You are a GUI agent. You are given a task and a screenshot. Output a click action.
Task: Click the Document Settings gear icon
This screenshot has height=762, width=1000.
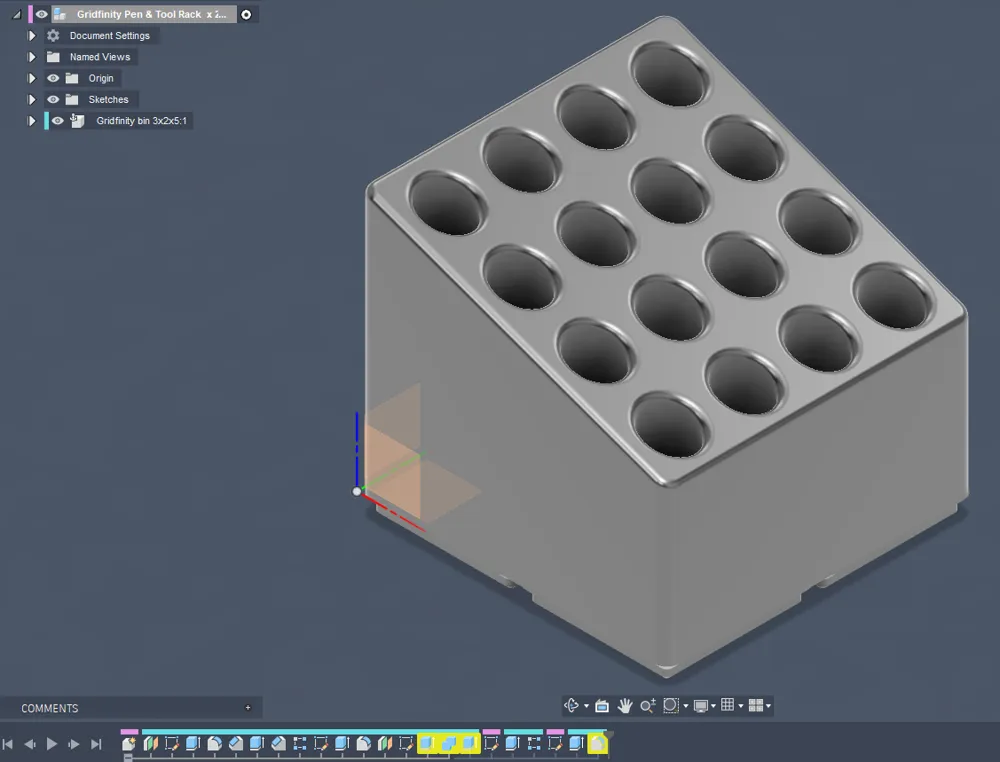(52, 35)
